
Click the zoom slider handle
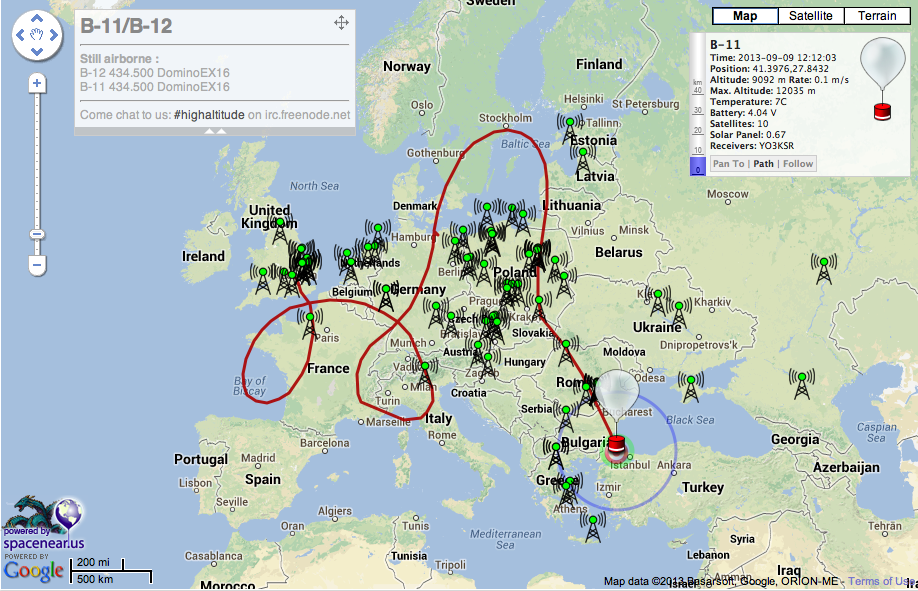coord(37,234)
